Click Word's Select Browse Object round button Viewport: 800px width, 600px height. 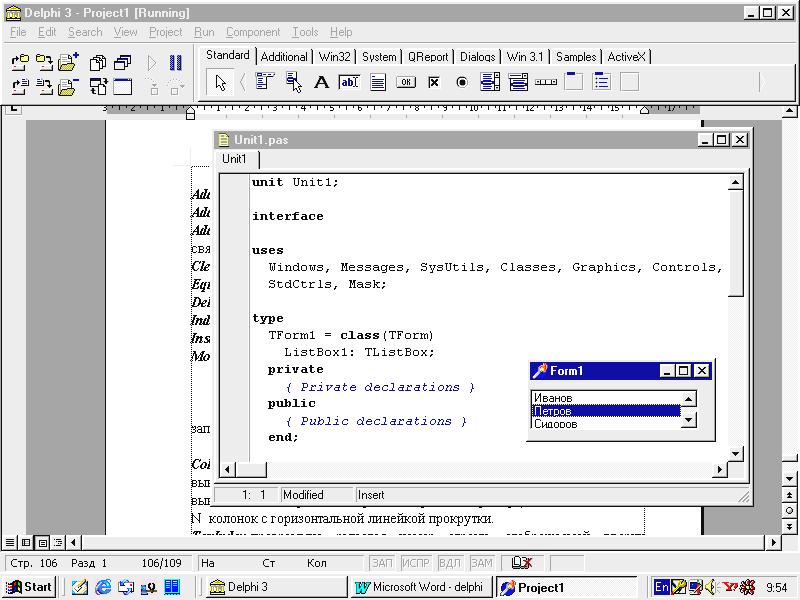[x=789, y=511]
